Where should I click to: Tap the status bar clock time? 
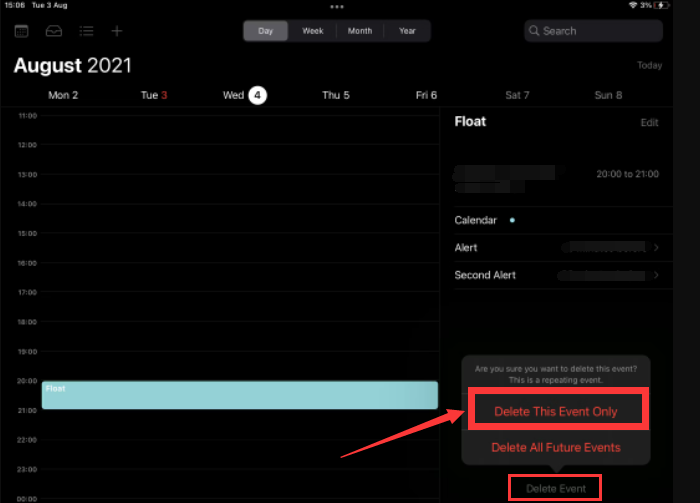(15, 5)
